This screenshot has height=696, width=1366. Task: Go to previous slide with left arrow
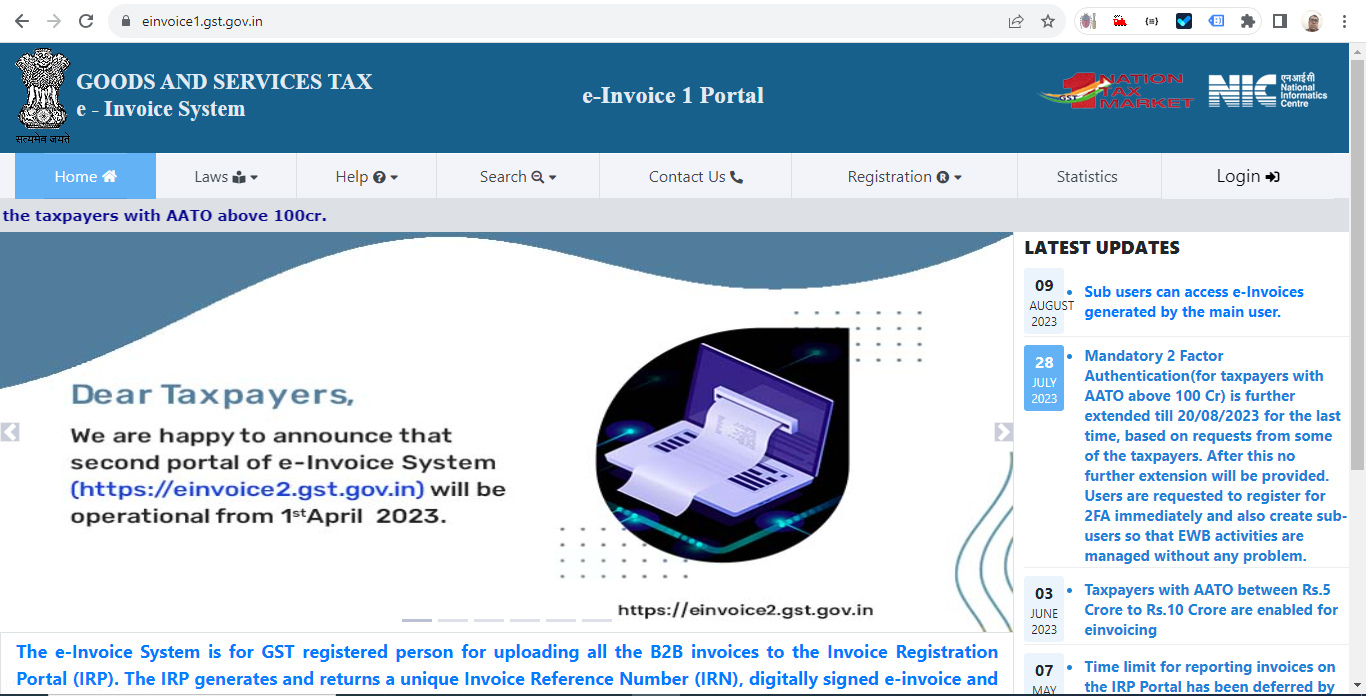pos(10,432)
